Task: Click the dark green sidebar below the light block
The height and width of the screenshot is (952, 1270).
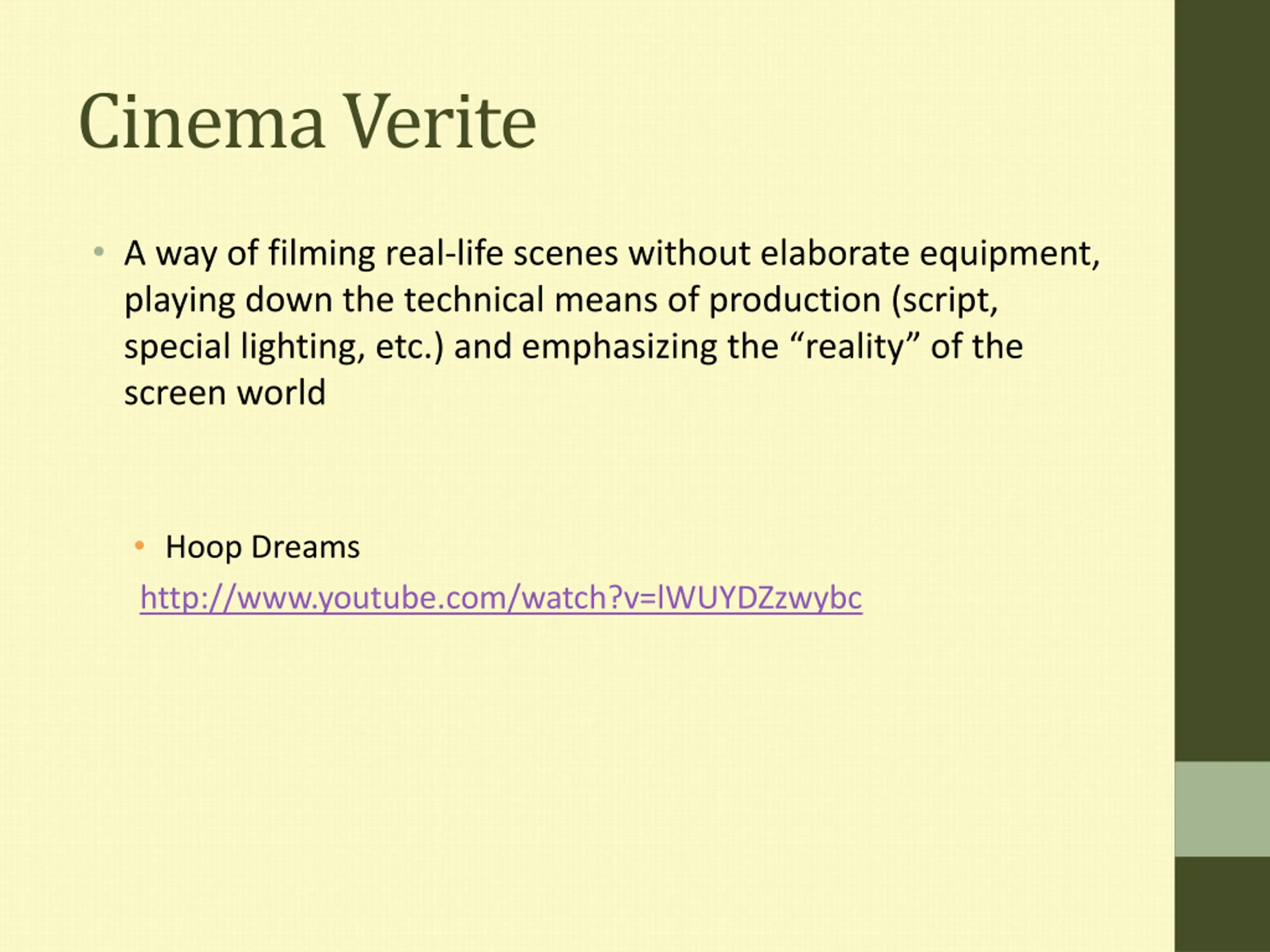Action: [x=1222, y=904]
